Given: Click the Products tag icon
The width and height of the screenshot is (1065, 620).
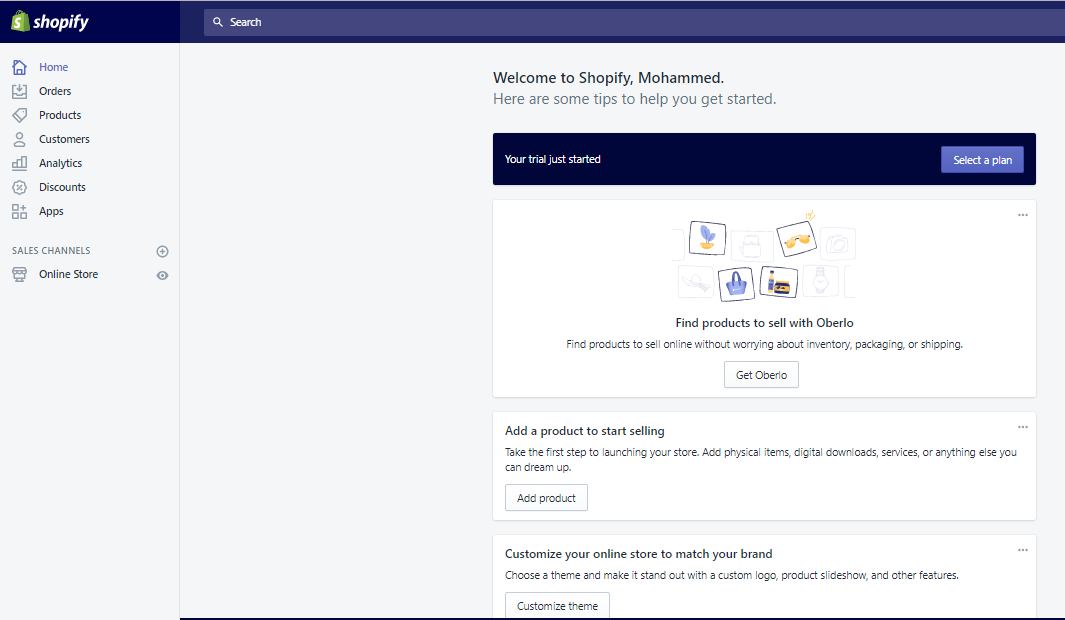Looking at the screenshot, I should click(20, 115).
